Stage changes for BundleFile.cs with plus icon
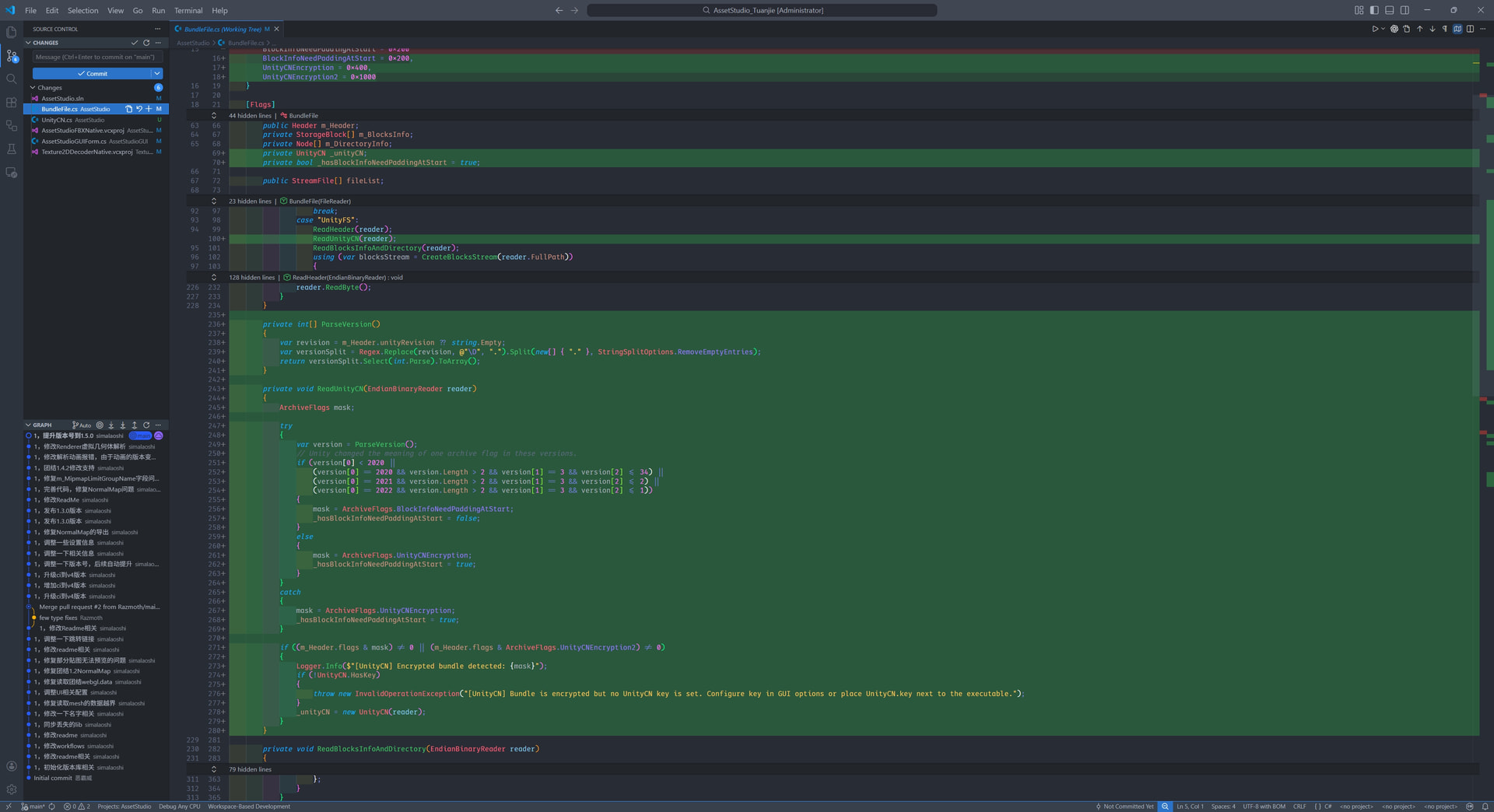This screenshot has width=1494, height=812. (x=149, y=109)
